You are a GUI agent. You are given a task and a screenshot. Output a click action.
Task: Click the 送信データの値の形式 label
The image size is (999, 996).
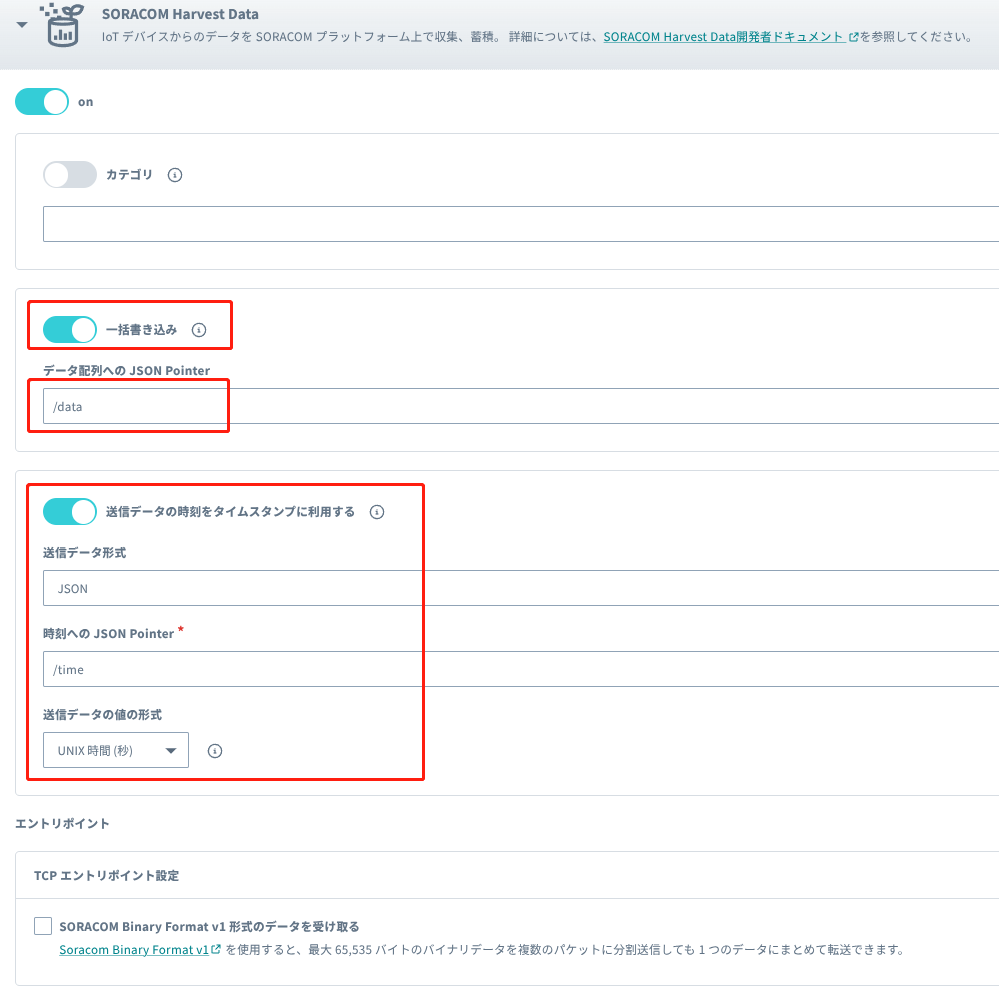tap(102, 714)
